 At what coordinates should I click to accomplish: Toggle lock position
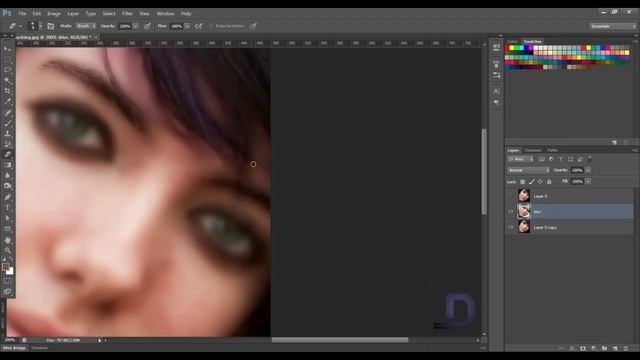pos(540,182)
